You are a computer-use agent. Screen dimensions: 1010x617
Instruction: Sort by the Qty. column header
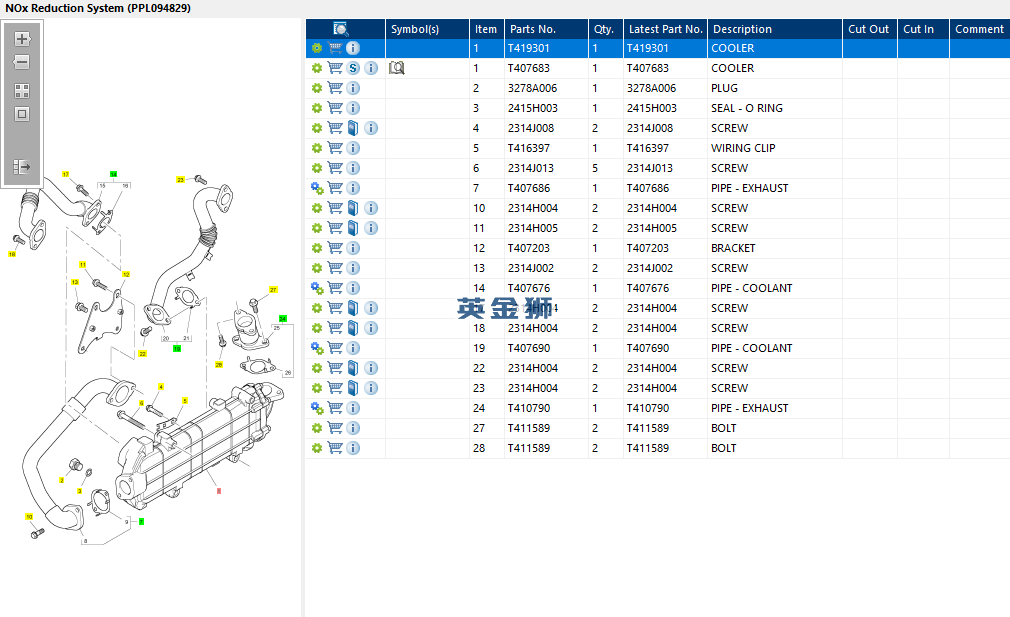(605, 29)
